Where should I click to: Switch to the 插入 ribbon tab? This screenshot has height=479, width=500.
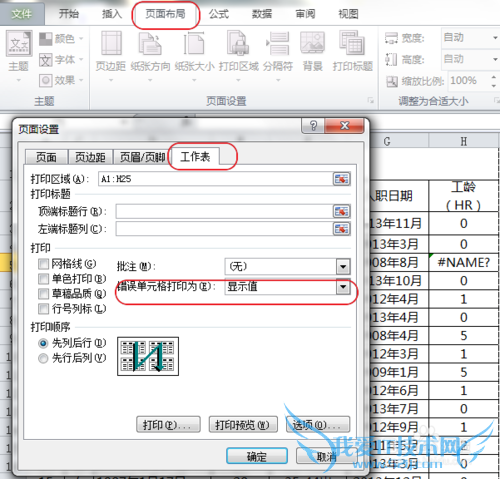coord(112,14)
